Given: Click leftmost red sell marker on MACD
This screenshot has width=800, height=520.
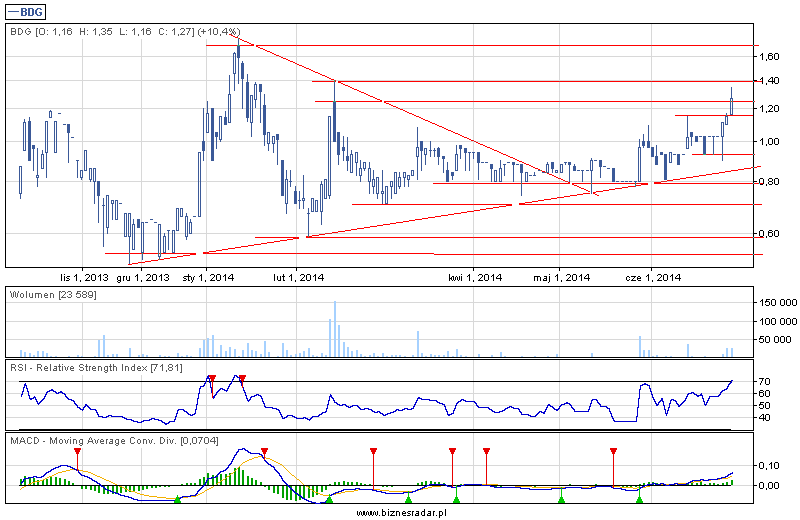Looking at the screenshot, I should click(x=78, y=452).
